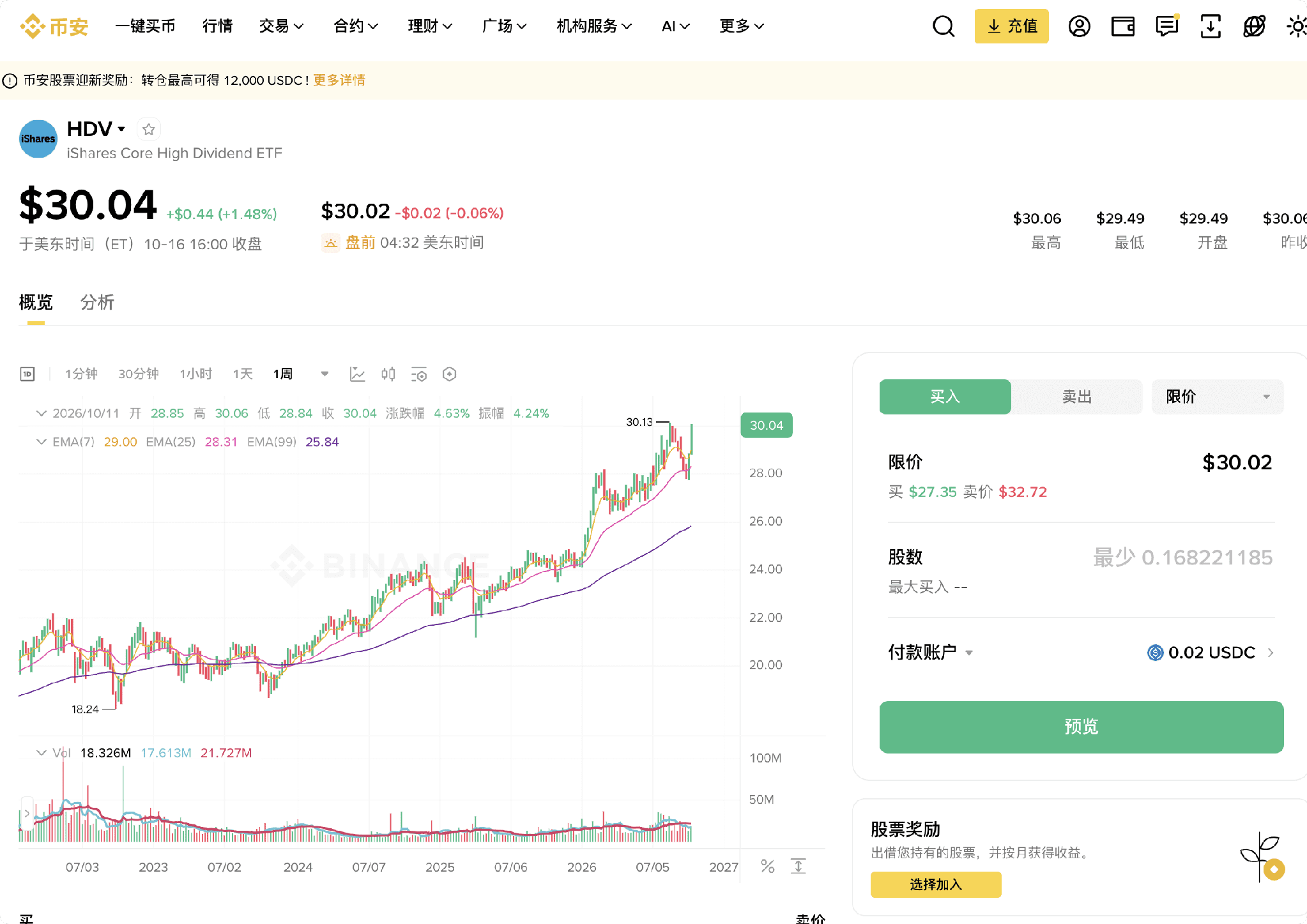Collapse the EMA indicator row
The width and height of the screenshot is (1307, 924).
point(42,442)
